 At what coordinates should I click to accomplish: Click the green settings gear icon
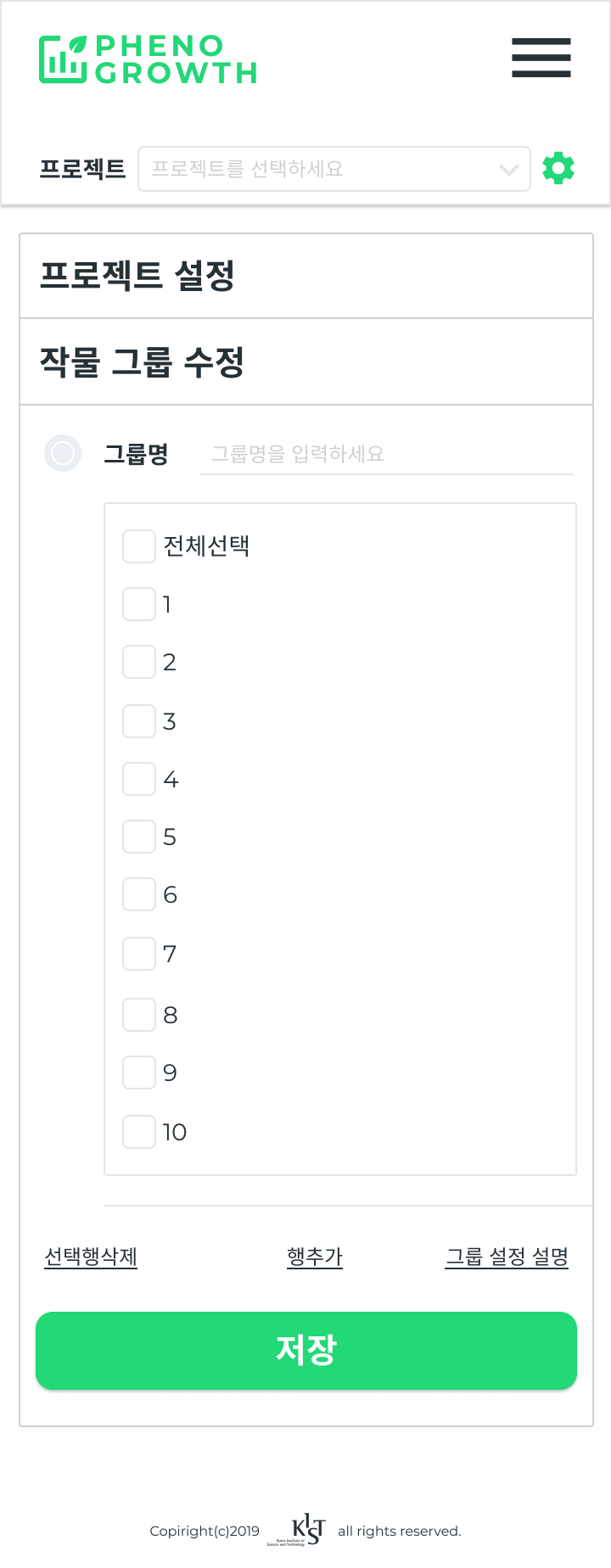(558, 169)
